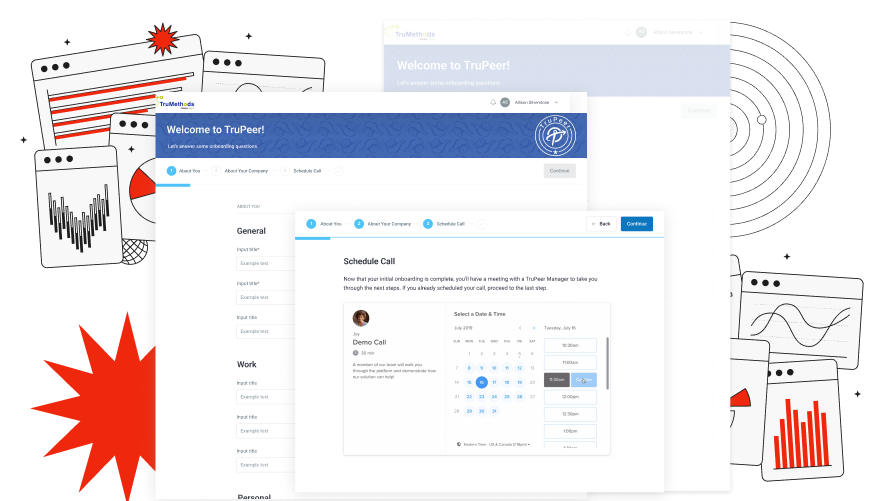Choose the 1:00pm time slot
The image size is (888, 501).
570,431
